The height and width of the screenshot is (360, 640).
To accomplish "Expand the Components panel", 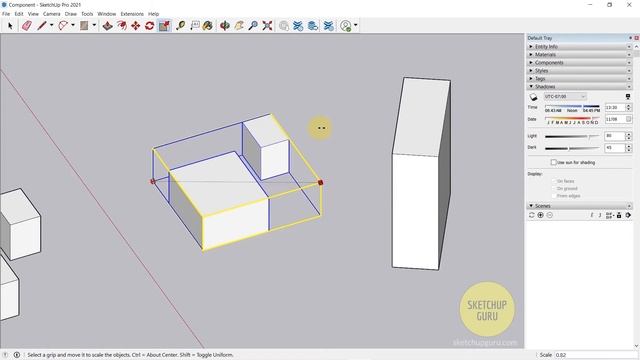I will (579, 62).
